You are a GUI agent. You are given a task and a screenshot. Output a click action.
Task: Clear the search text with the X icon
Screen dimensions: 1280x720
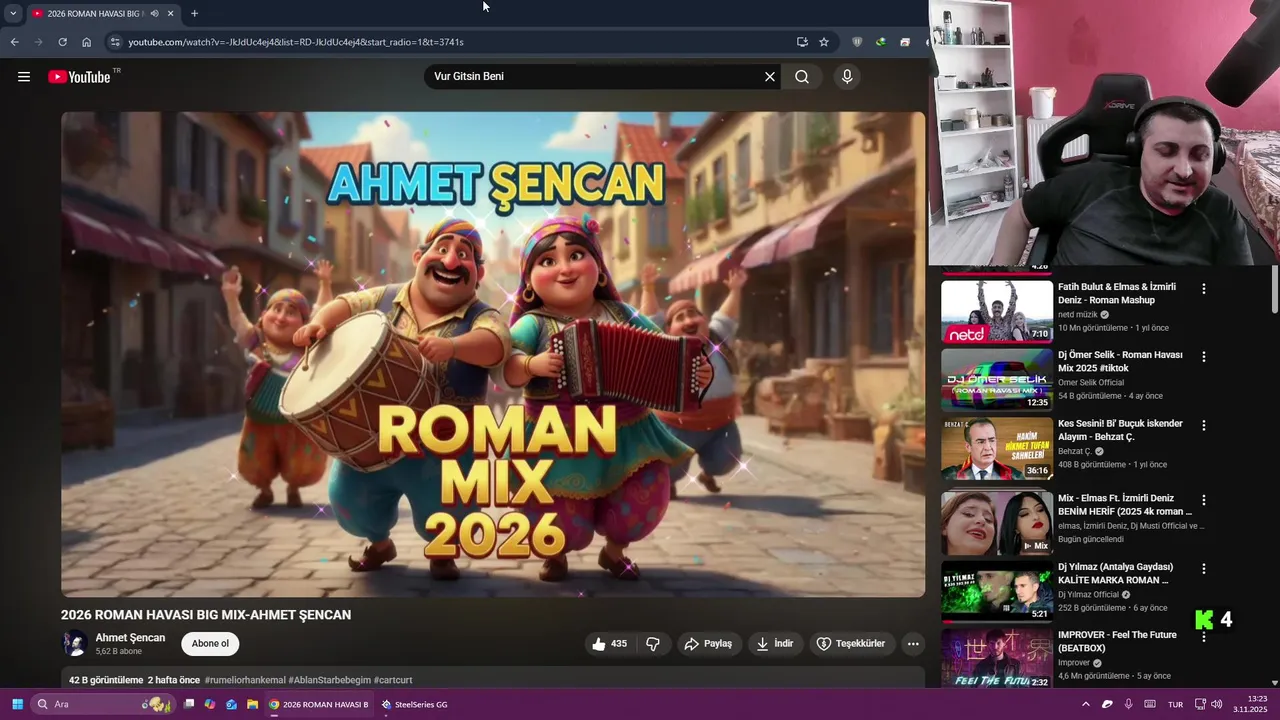[770, 77]
